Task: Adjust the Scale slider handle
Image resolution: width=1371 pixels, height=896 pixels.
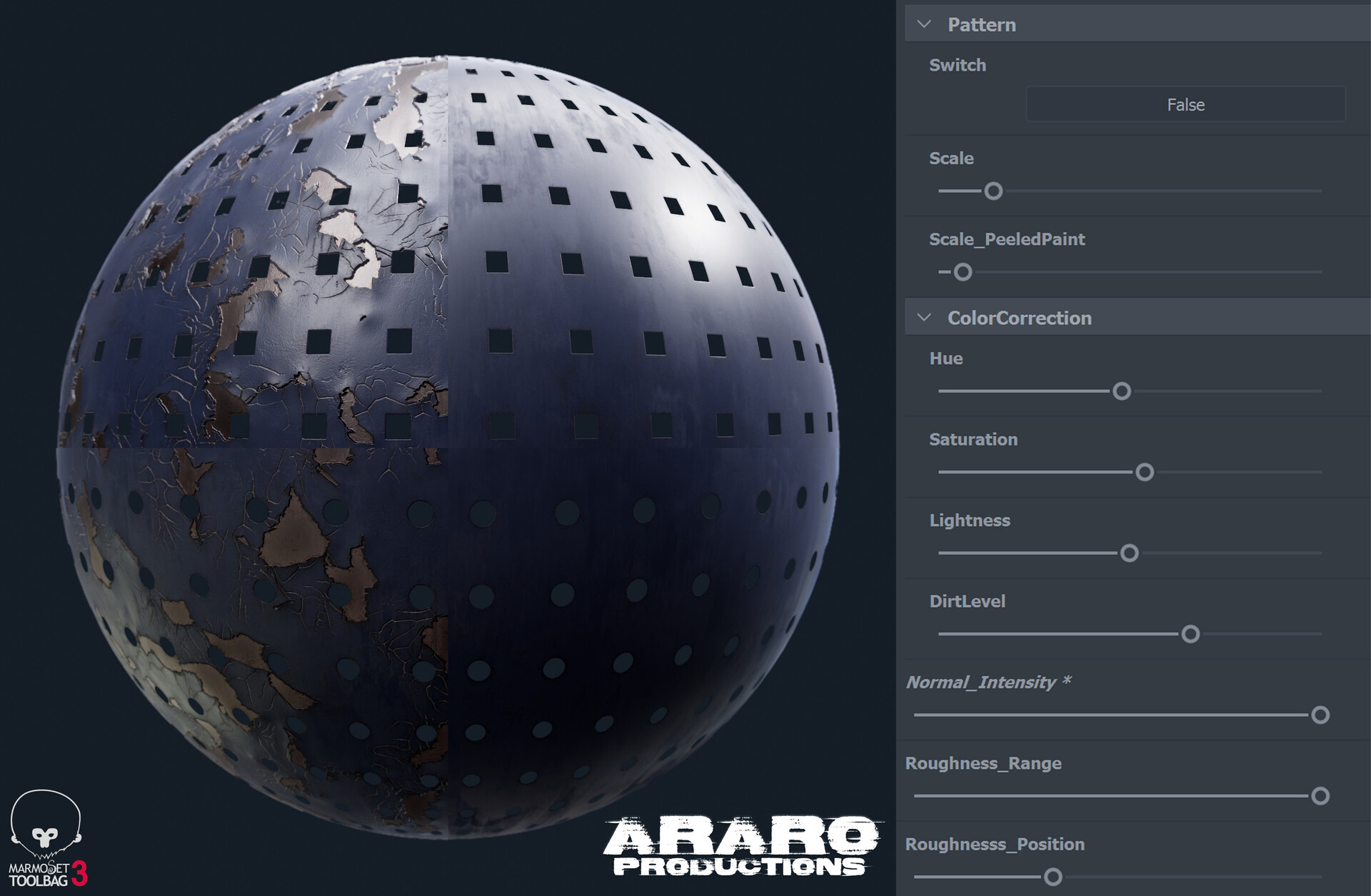Action: click(x=994, y=191)
